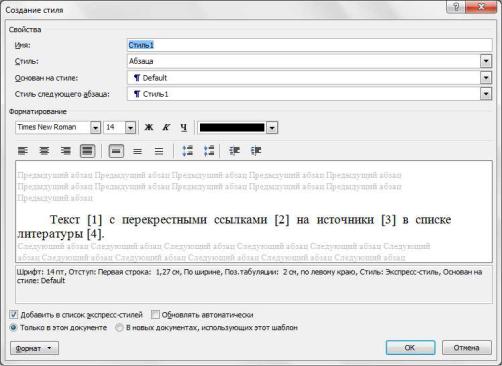The image size is (502, 366).
Task: Decrease paragraph spacing icon
Action: coord(209,151)
